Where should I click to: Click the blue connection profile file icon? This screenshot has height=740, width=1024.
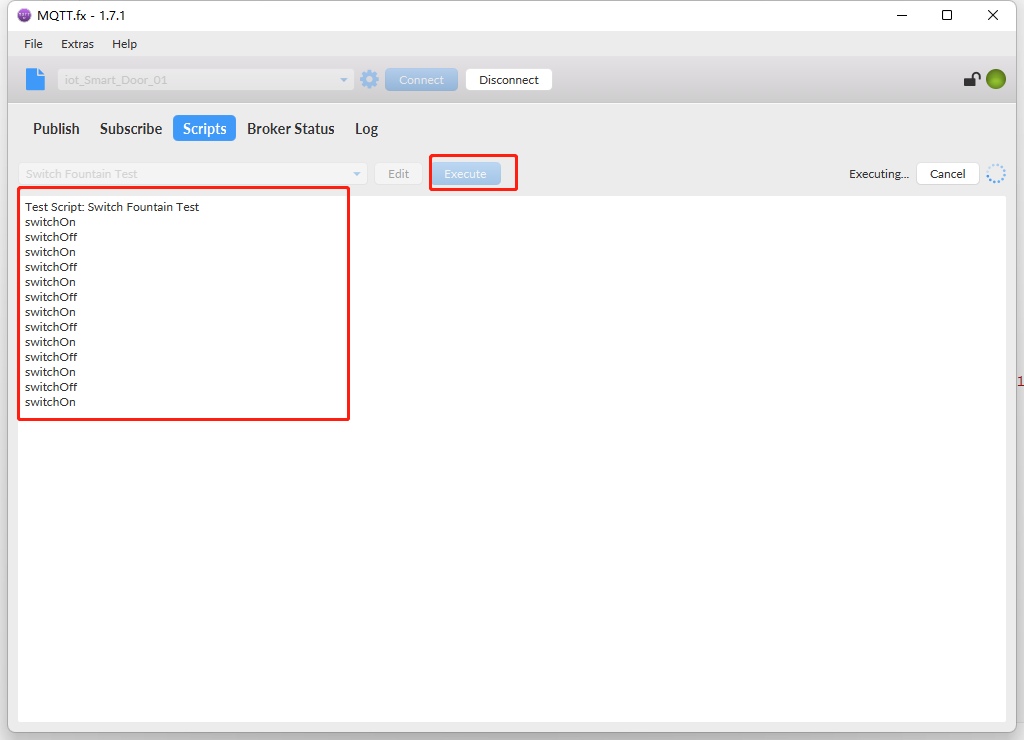point(35,80)
